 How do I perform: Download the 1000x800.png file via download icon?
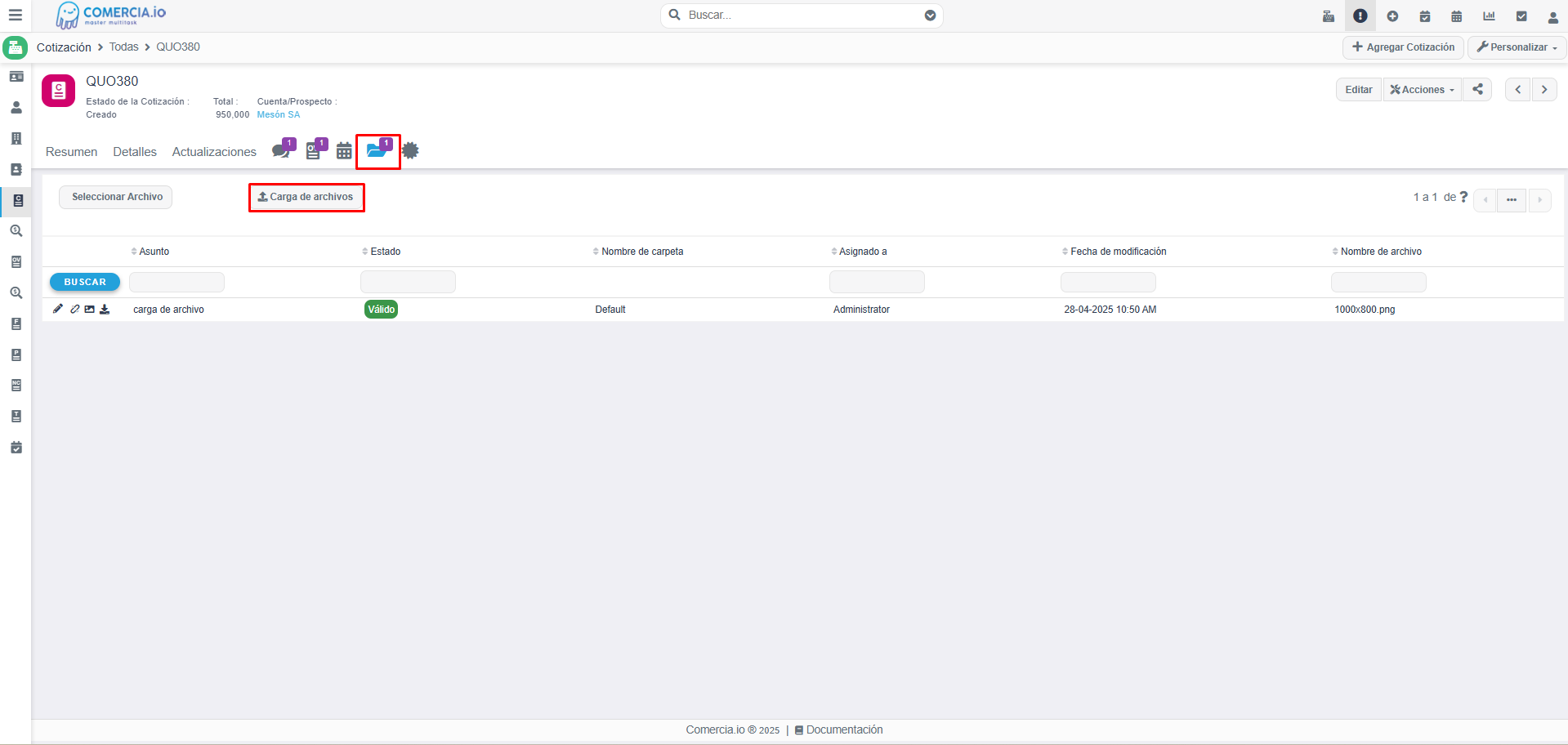coord(105,309)
